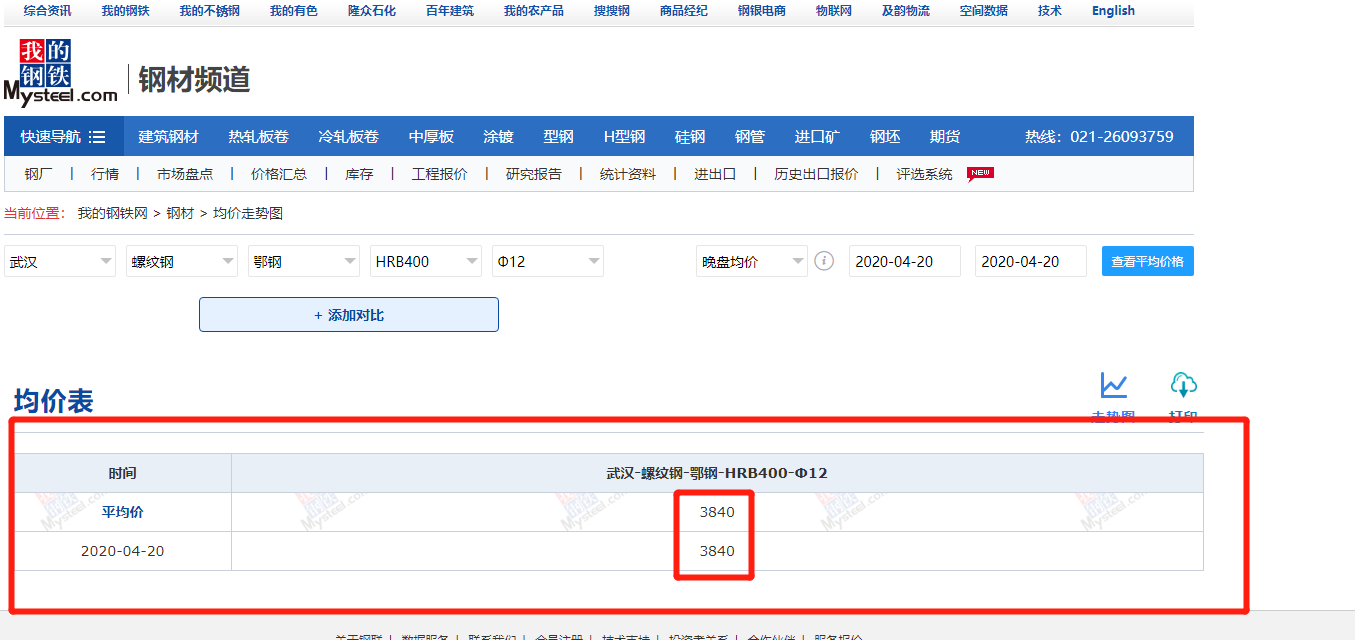Image resolution: width=1355 pixels, height=640 pixels.
Task: Go to 市场盘点 sub-menu link
Action: 185,174
